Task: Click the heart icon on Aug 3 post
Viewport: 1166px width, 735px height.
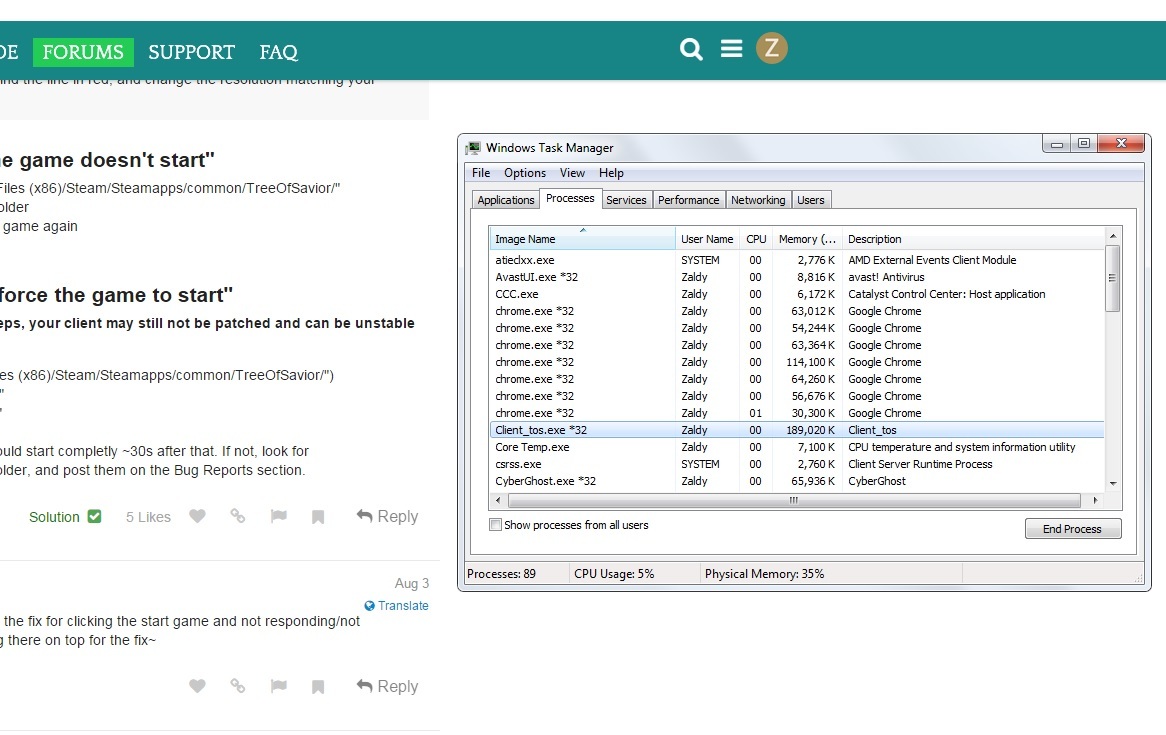Action: click(x=197, y=687)
